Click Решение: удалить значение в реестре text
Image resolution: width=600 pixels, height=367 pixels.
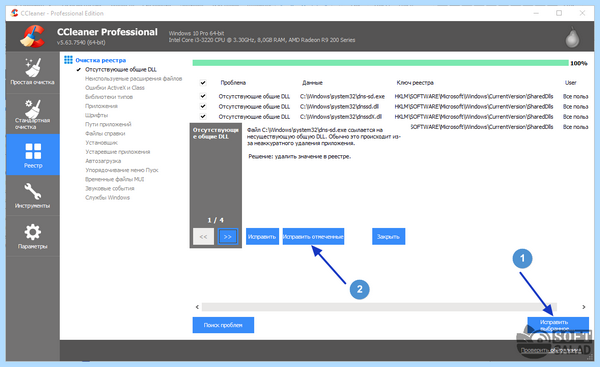click(300, 157)
